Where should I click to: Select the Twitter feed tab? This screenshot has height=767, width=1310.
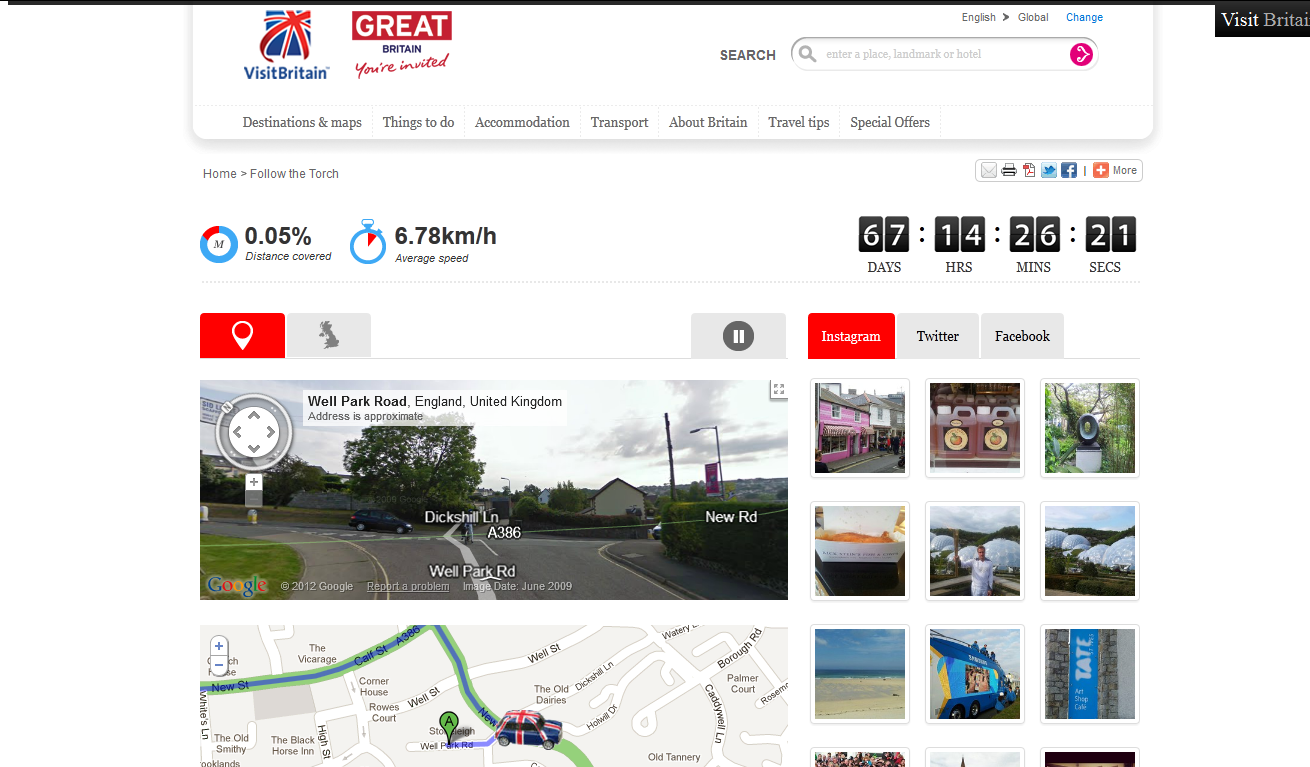(938, 336)
